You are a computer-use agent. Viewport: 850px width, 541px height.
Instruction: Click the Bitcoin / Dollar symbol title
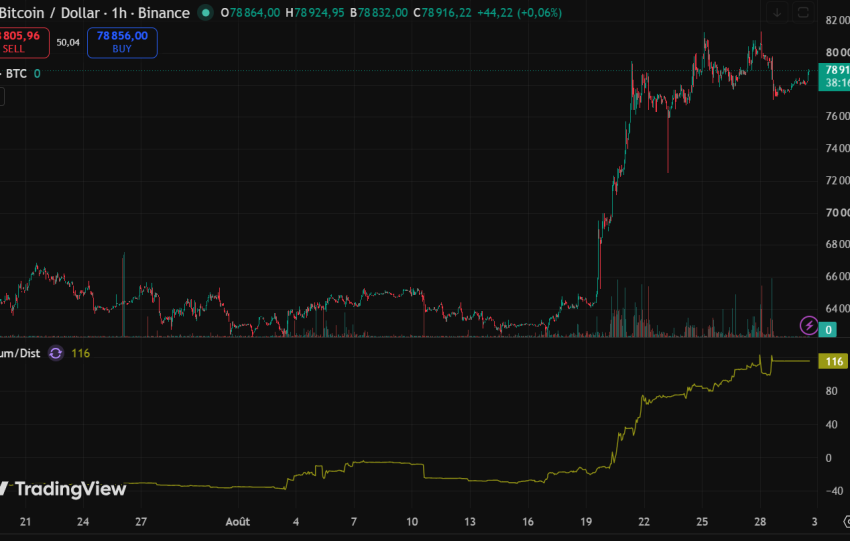coord(95,13)
